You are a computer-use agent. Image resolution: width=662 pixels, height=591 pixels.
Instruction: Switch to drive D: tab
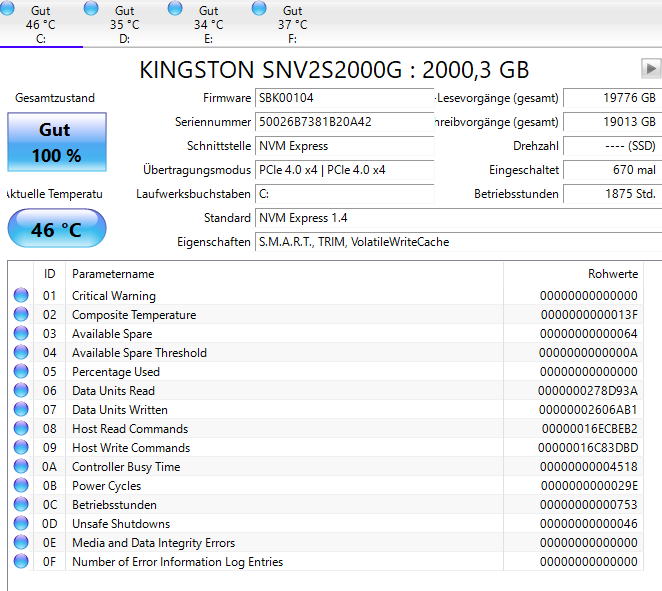(125, 24)
